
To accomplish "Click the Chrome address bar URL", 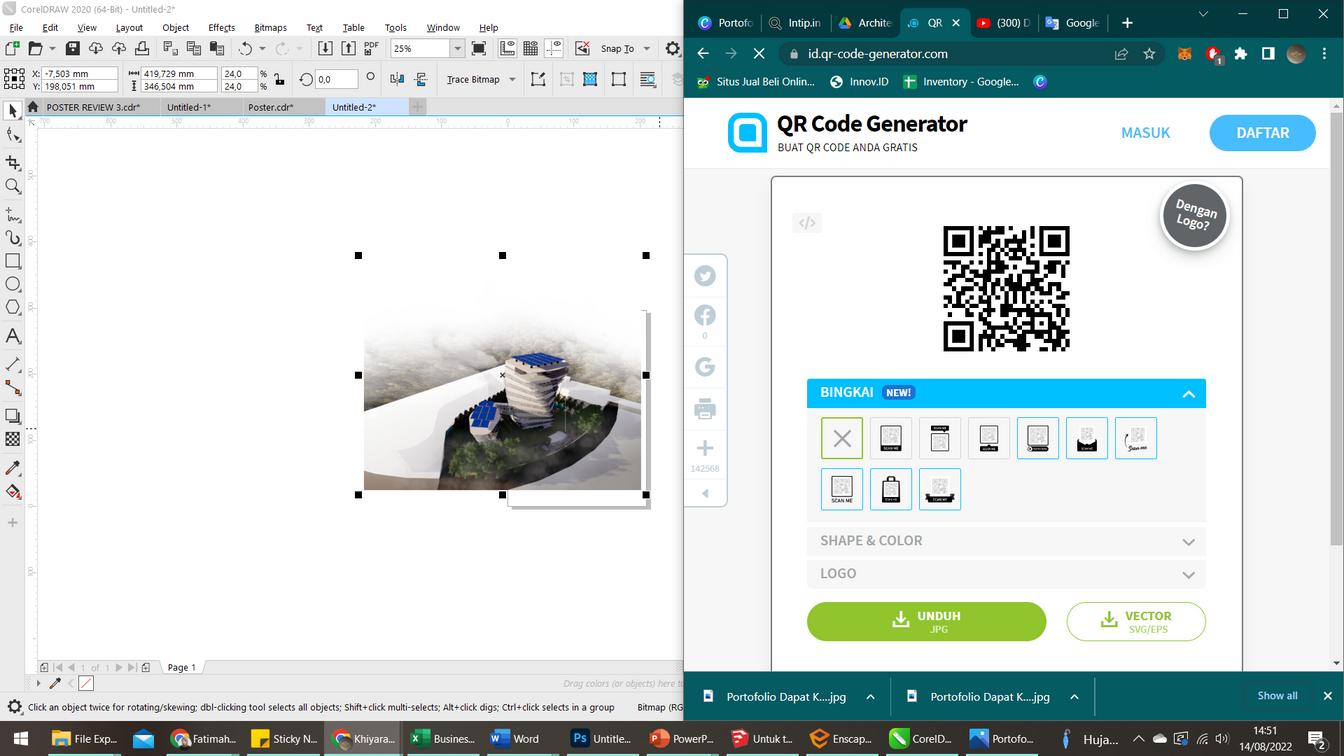I will point(878,54).
